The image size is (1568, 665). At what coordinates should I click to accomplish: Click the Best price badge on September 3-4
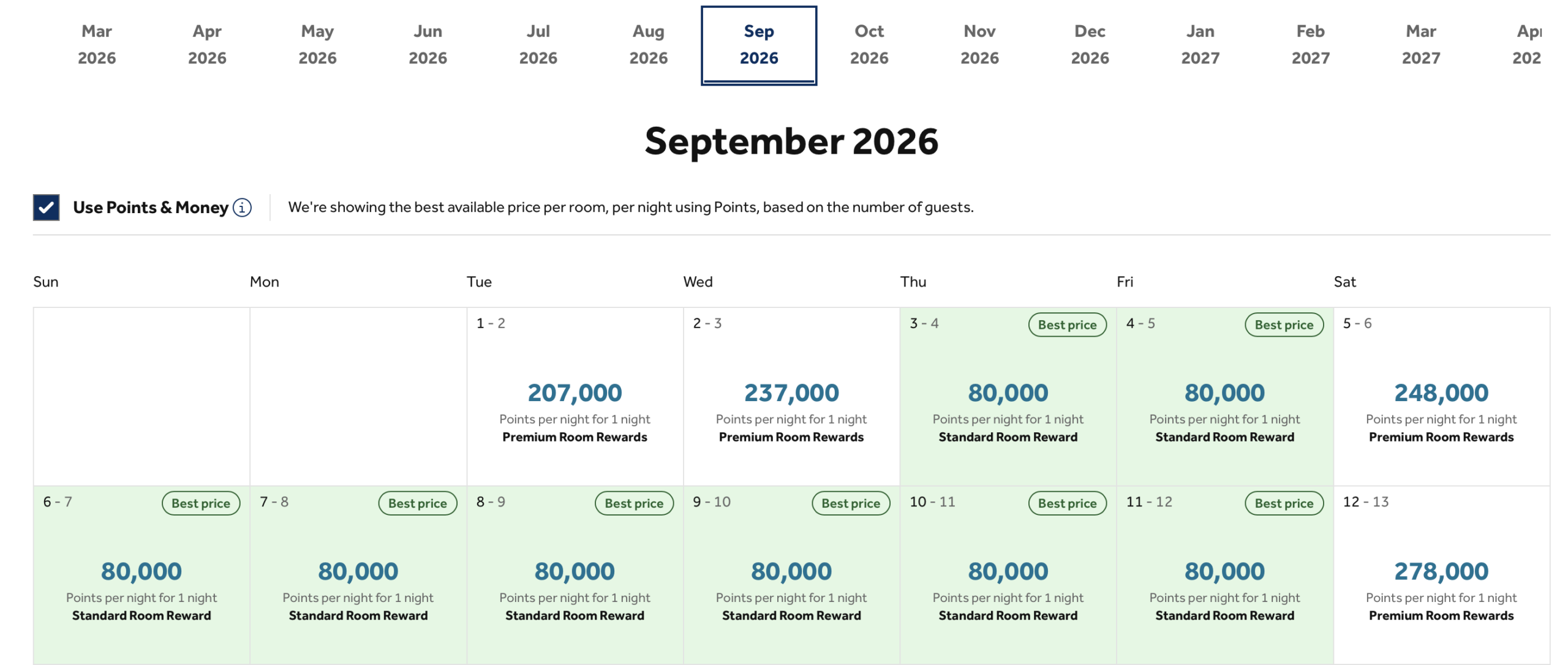1066,325
